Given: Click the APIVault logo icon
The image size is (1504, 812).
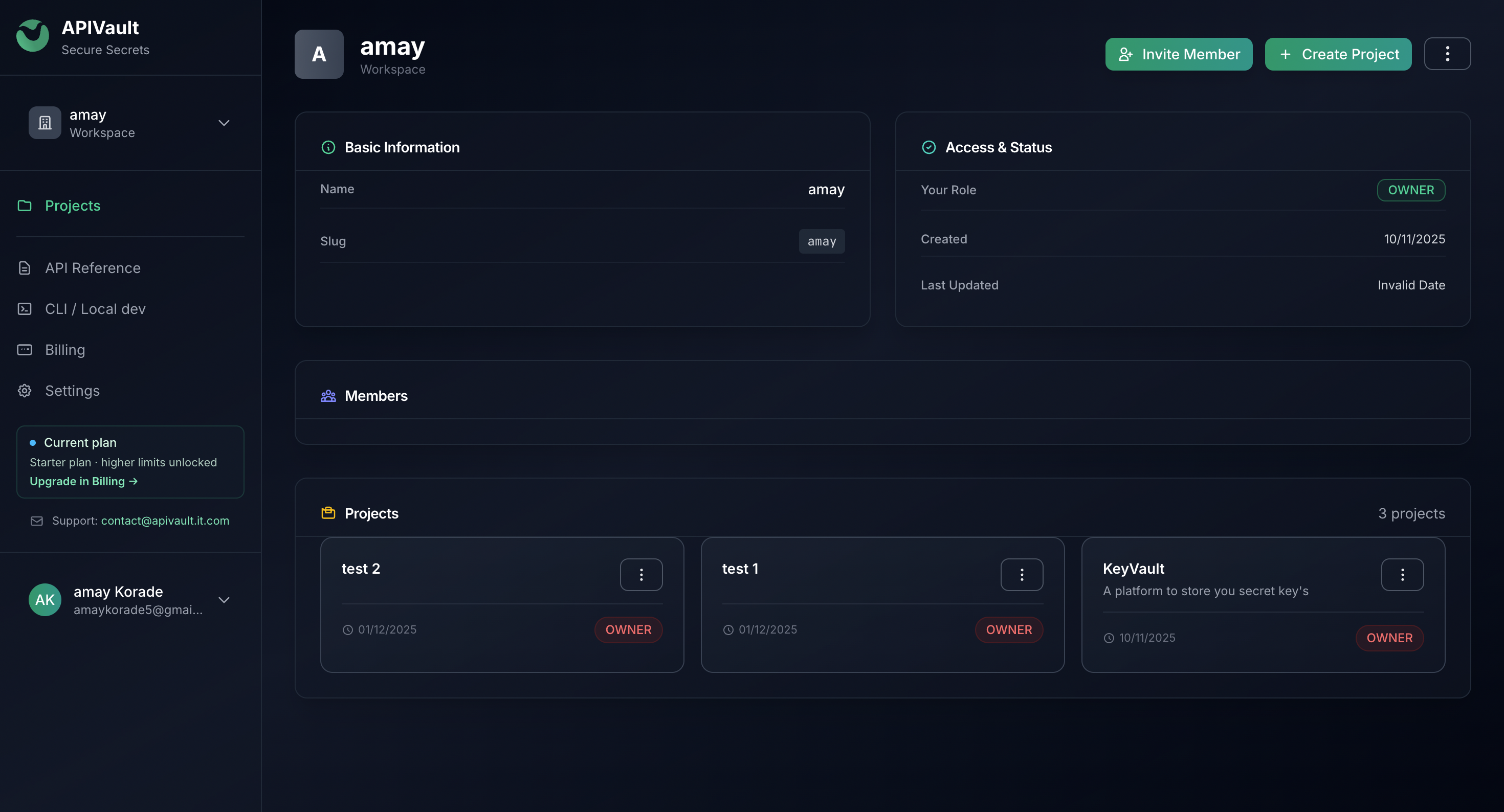Looking at the screenshot, I should (33, 35).
